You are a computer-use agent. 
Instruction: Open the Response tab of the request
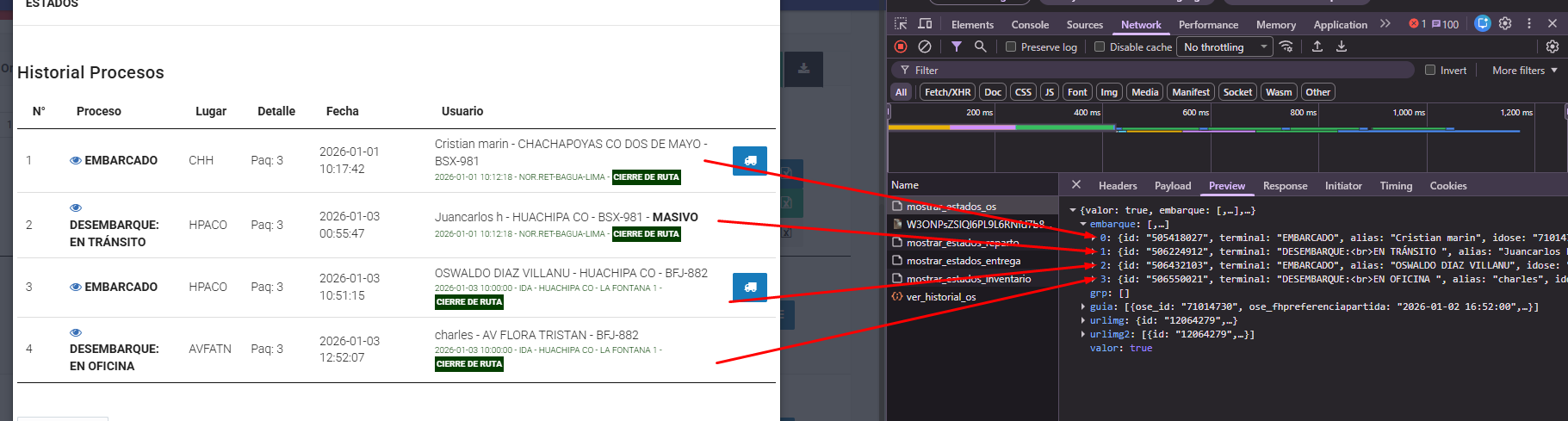tap(1285, 186)
